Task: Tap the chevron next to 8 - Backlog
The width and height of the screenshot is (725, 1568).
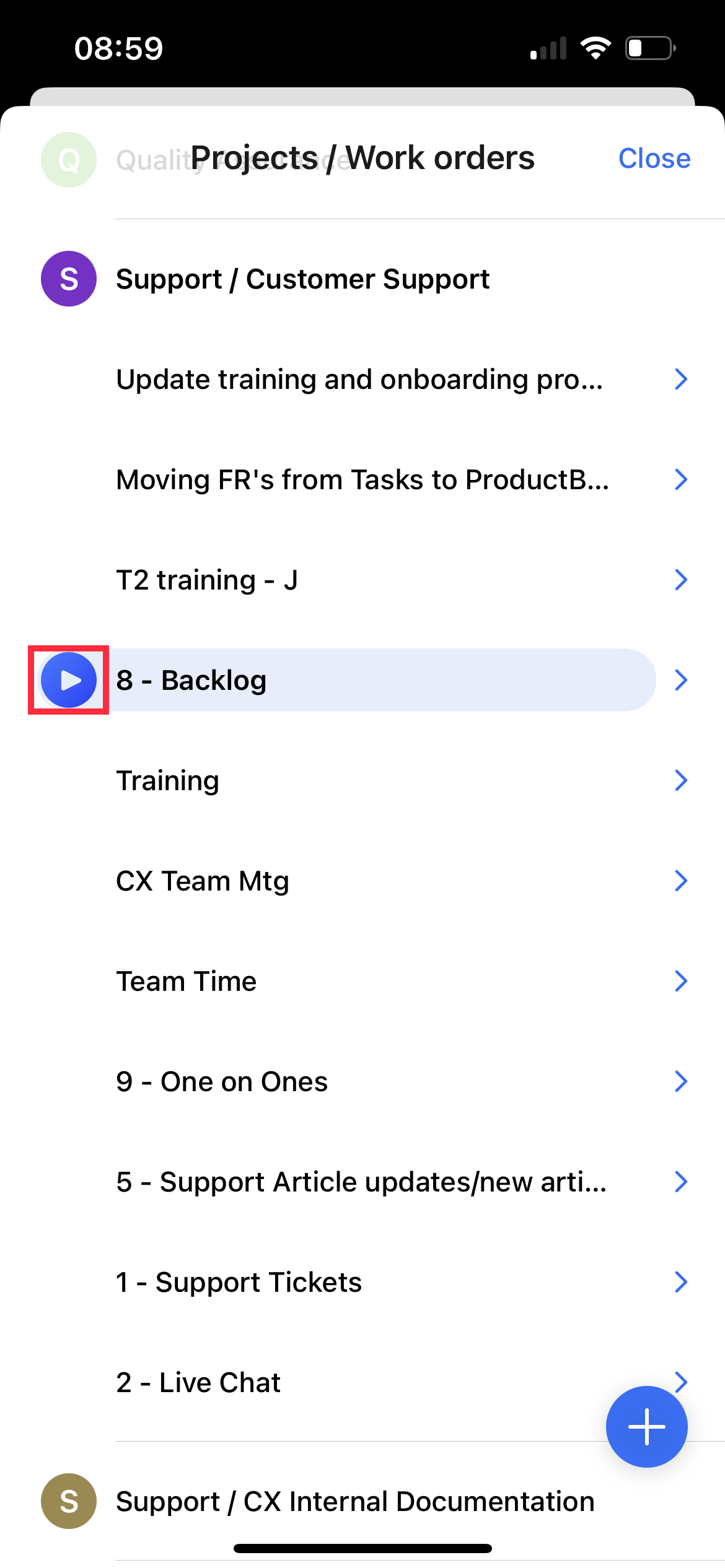Action: (681, 680)
